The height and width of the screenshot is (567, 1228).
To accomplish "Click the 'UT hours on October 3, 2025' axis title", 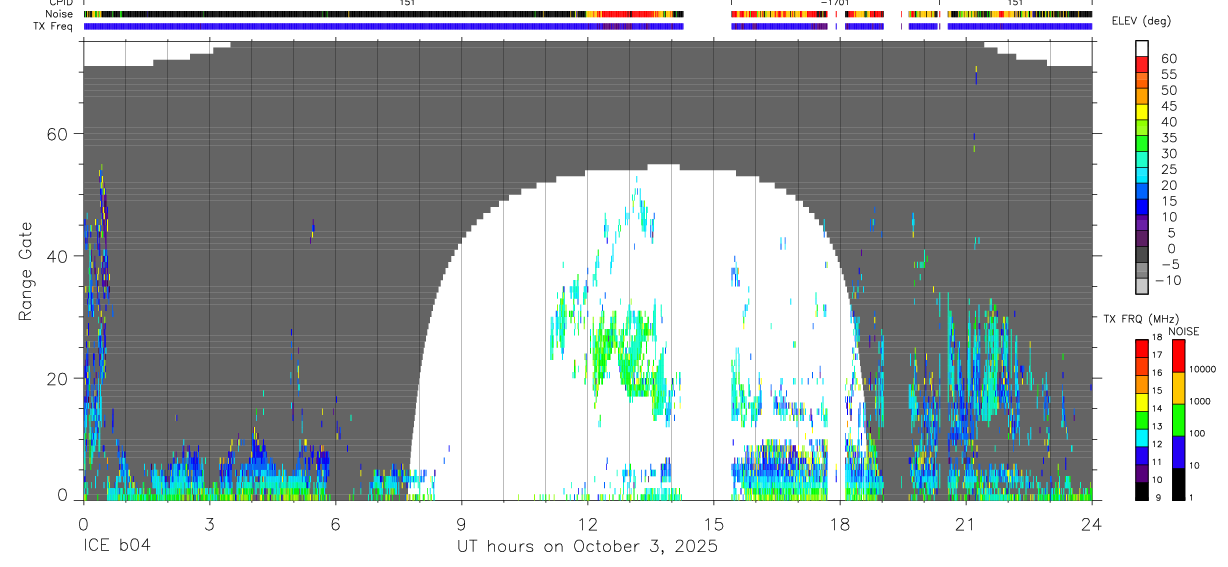I will click(x=587, y=547).
